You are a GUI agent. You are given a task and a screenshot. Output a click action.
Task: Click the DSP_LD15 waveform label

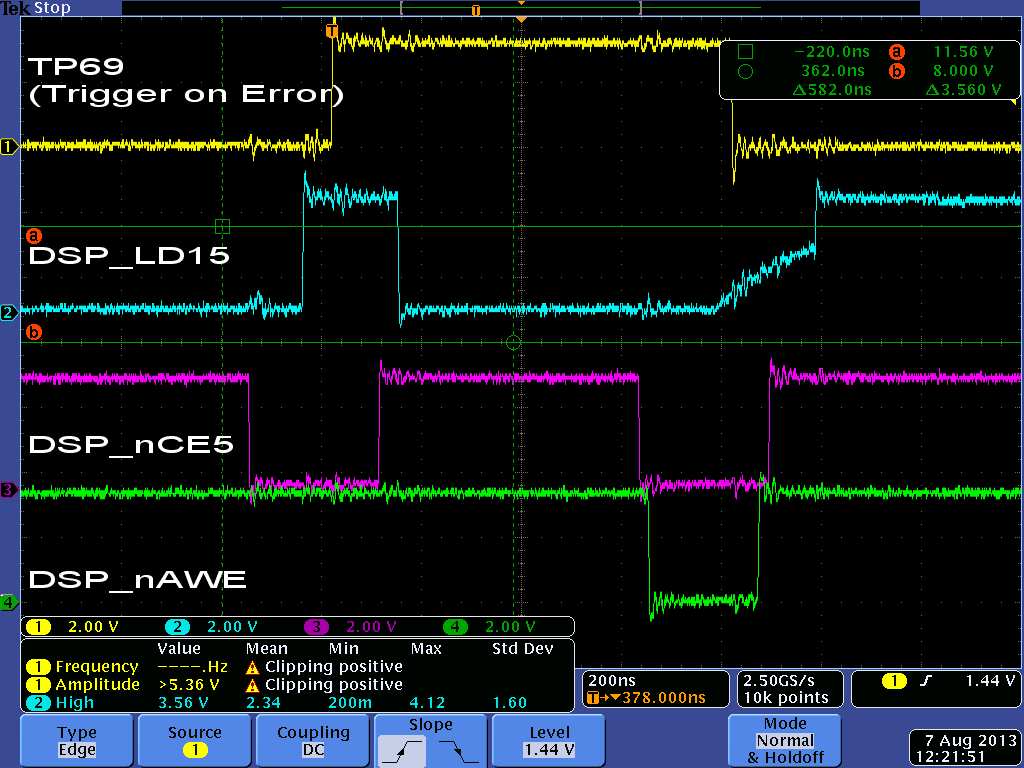point(129,255)
